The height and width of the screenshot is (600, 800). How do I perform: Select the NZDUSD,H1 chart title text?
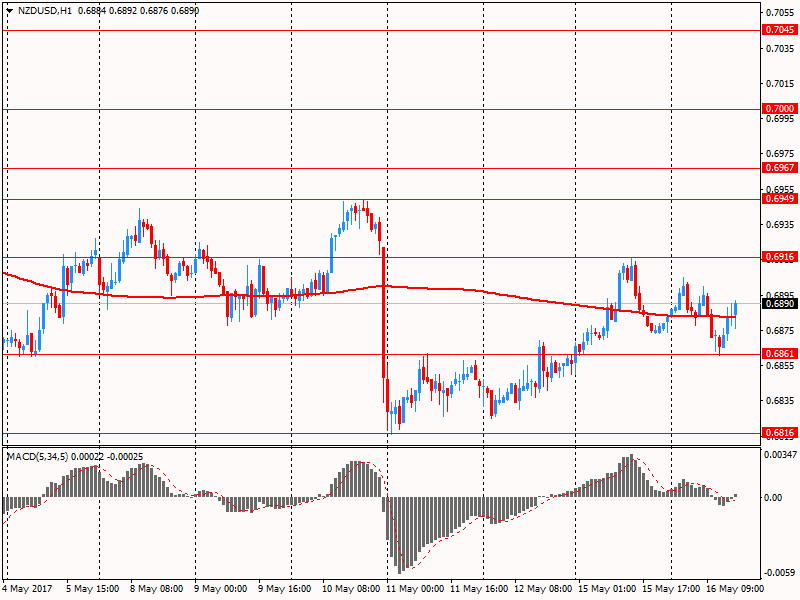[45, 10]
